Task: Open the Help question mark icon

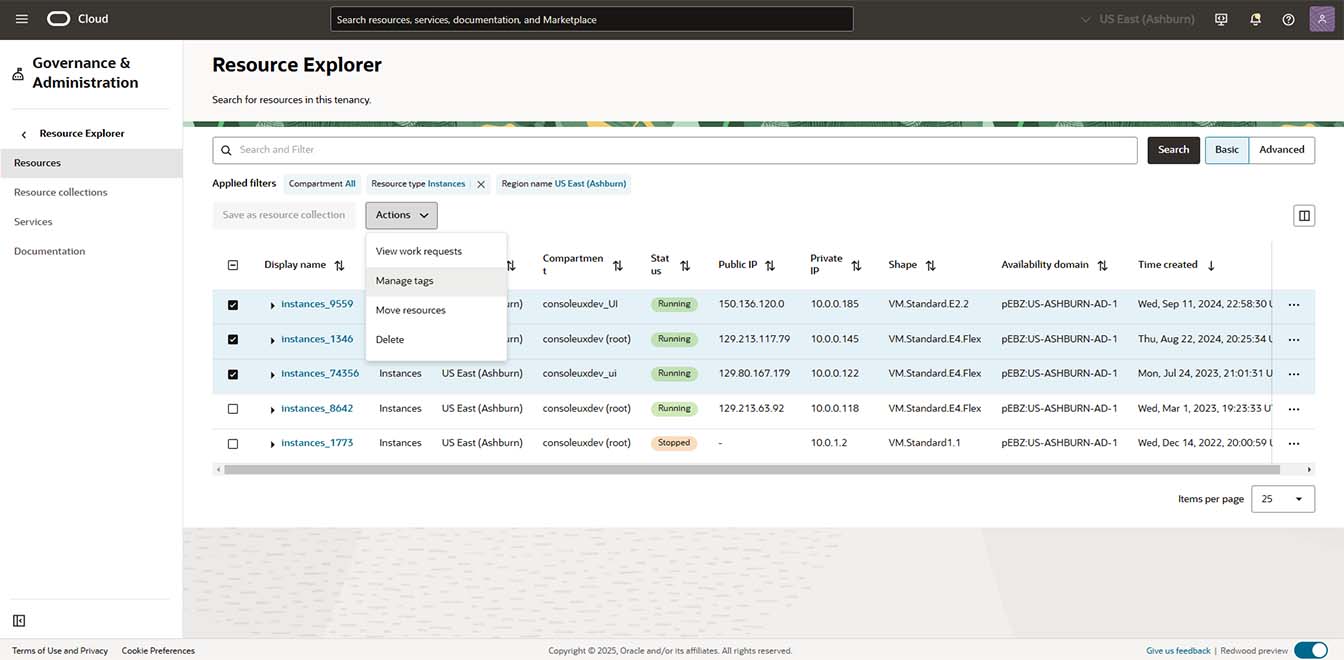Action: pos(1288,18)
